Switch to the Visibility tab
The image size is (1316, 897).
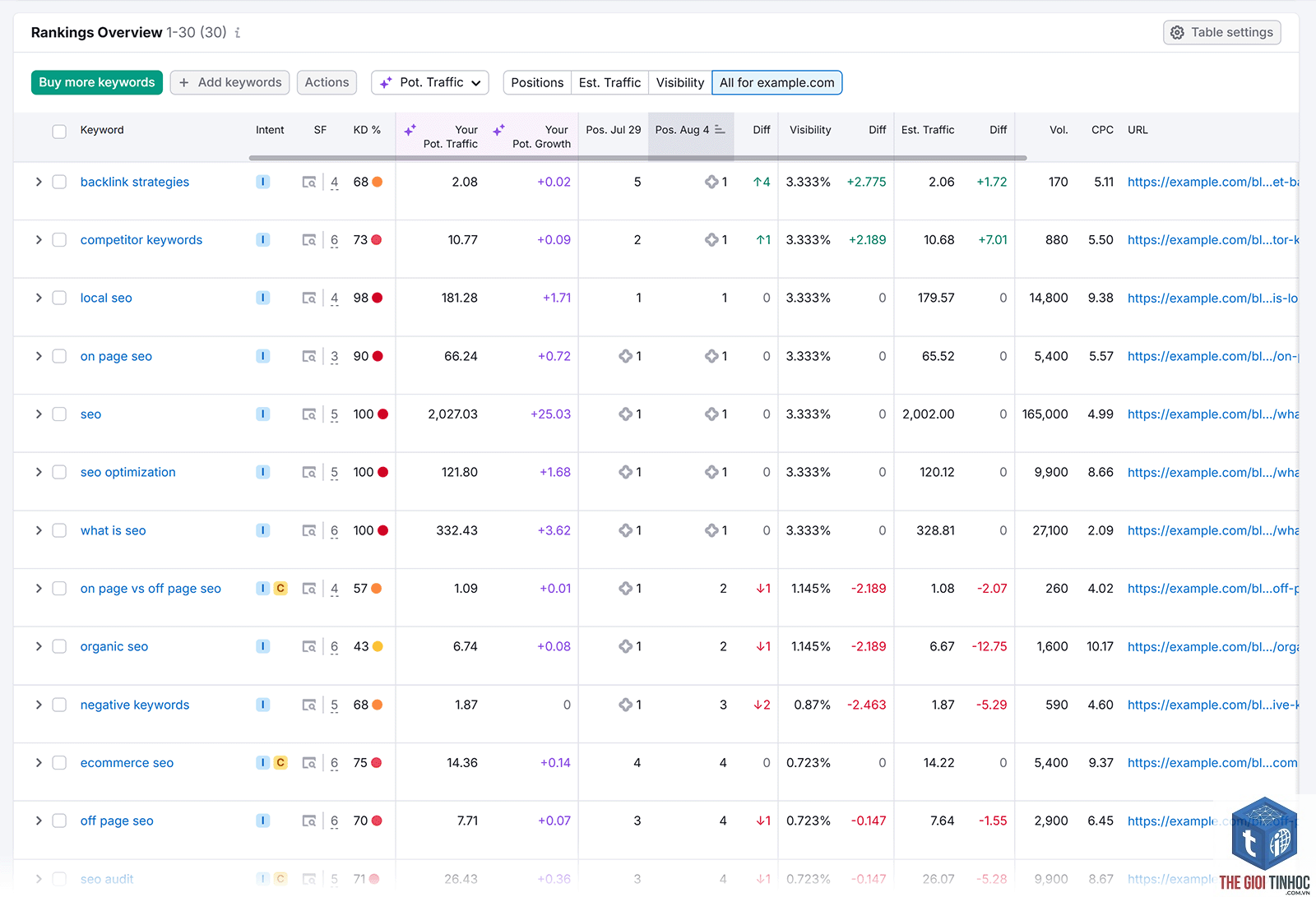pos(680,82)
